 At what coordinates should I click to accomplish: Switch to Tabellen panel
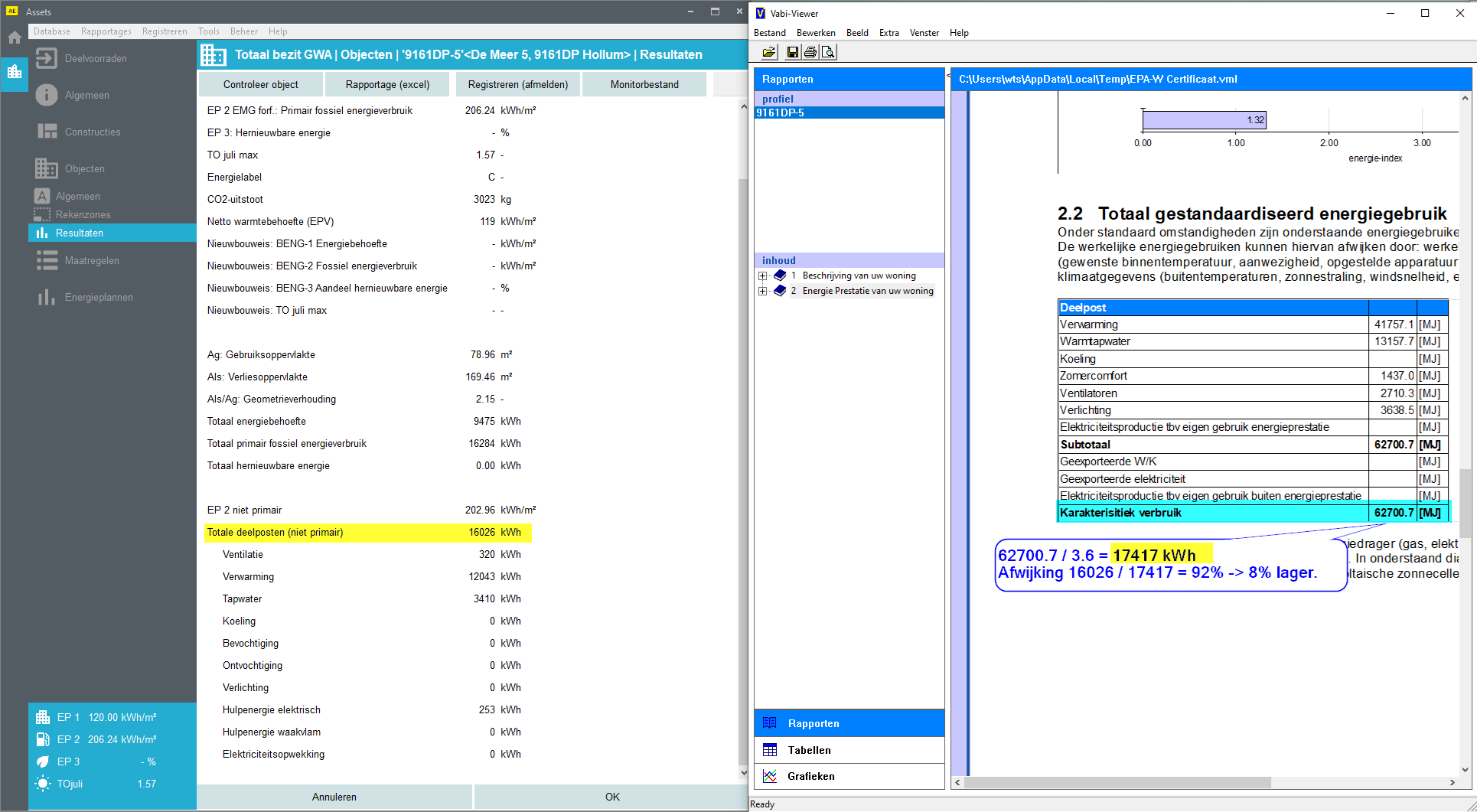(x=849, y=750)
